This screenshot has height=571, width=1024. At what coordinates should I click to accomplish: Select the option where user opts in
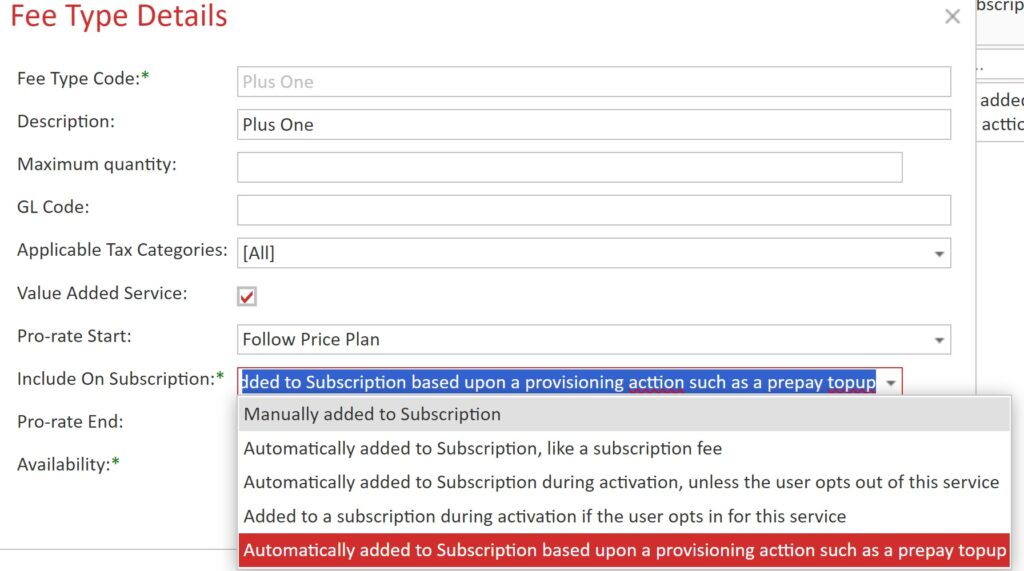[544, 517]
